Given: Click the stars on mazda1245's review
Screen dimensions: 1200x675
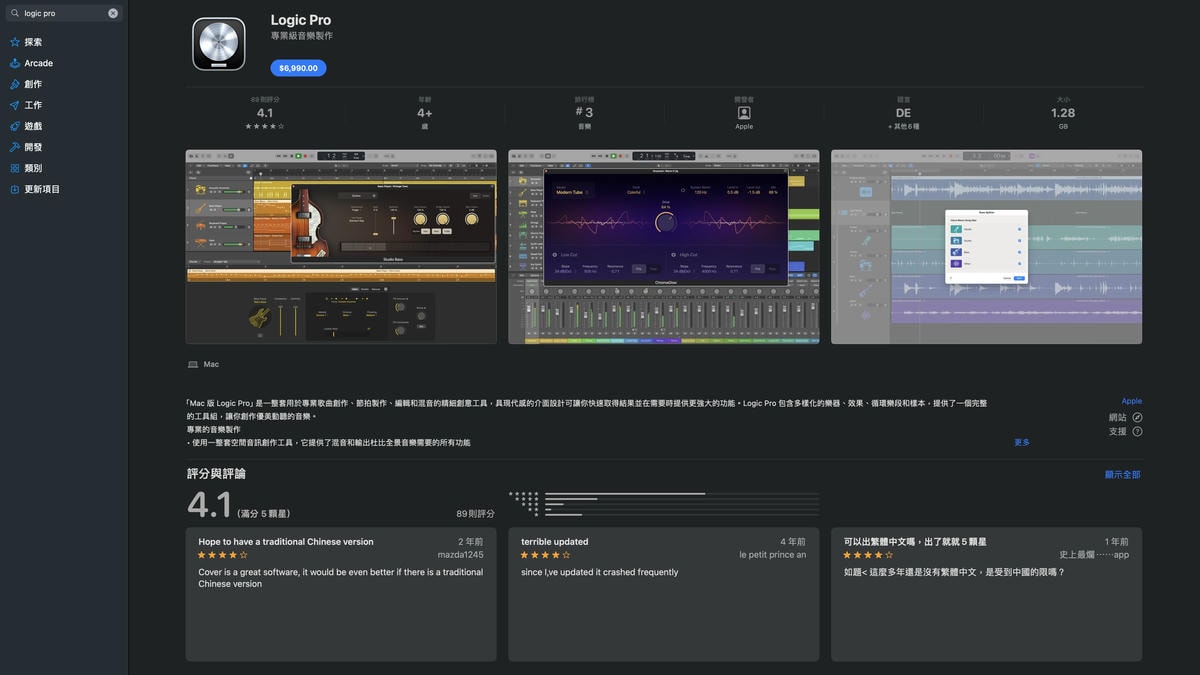Looking at the screenshot, I should [222, 555].
